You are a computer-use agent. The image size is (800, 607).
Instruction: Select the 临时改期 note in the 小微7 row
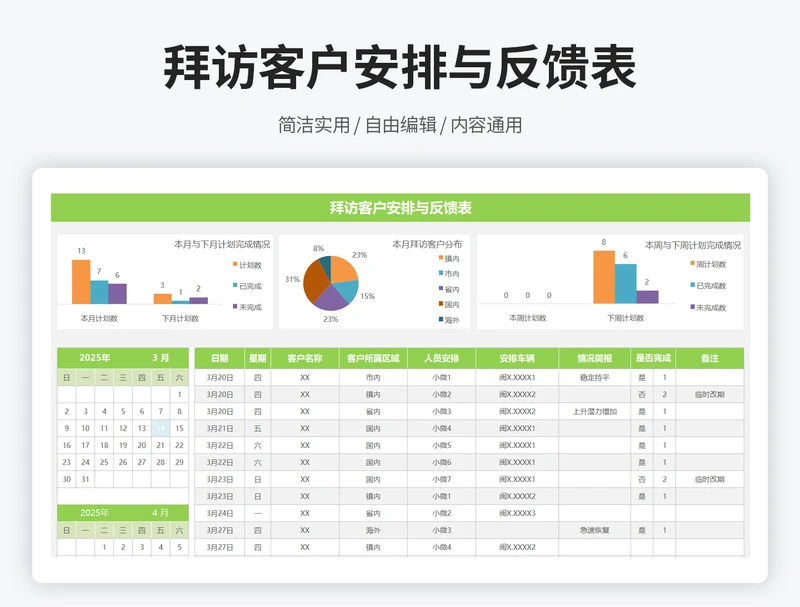(x=710, y=479)
